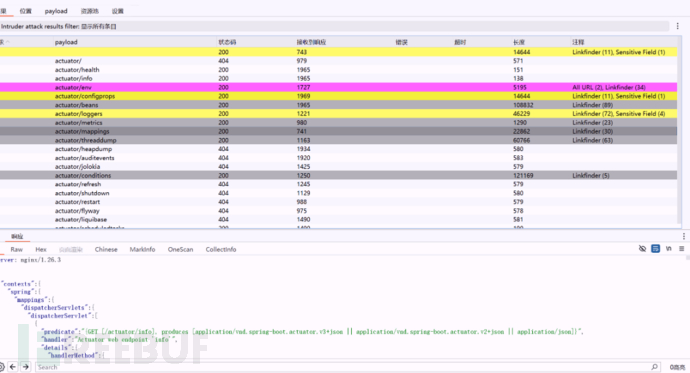Click the "handlerMethod" key in the response
Viewport: 690px width, 373px height.
[x=73, y=355]
